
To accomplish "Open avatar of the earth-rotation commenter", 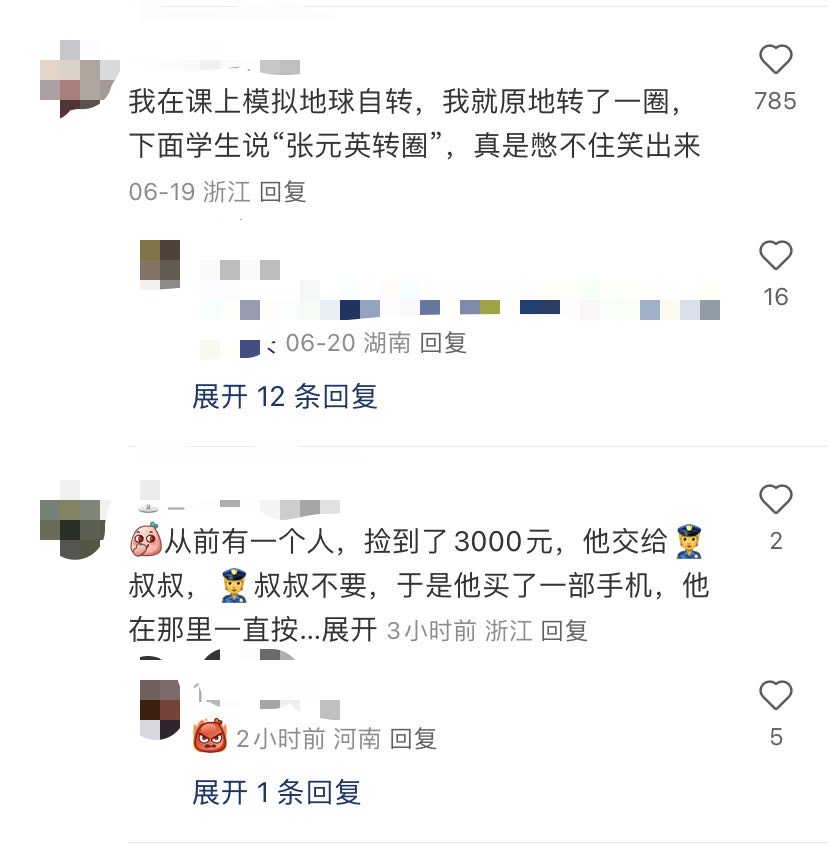I will 79,79.
